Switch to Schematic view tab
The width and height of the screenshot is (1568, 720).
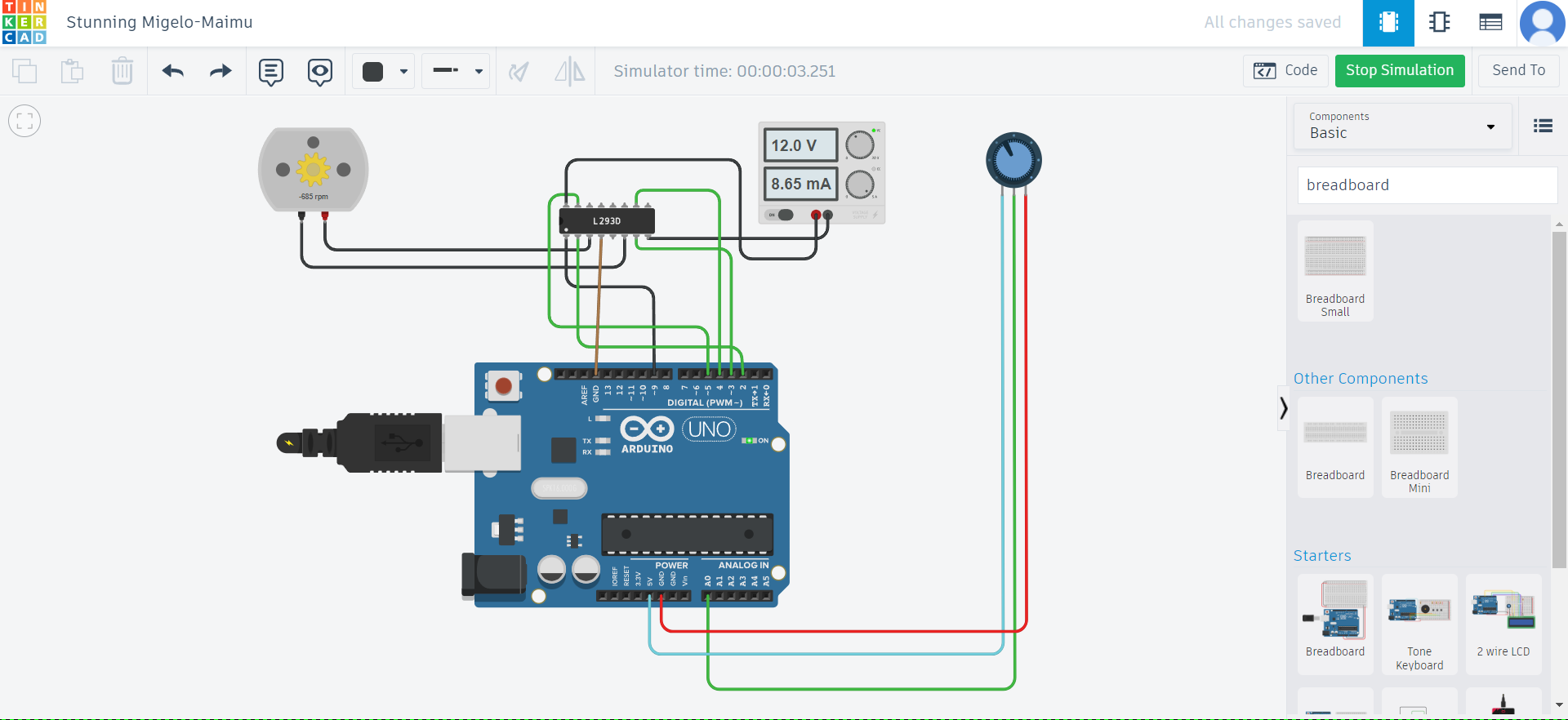(1440, 23)
